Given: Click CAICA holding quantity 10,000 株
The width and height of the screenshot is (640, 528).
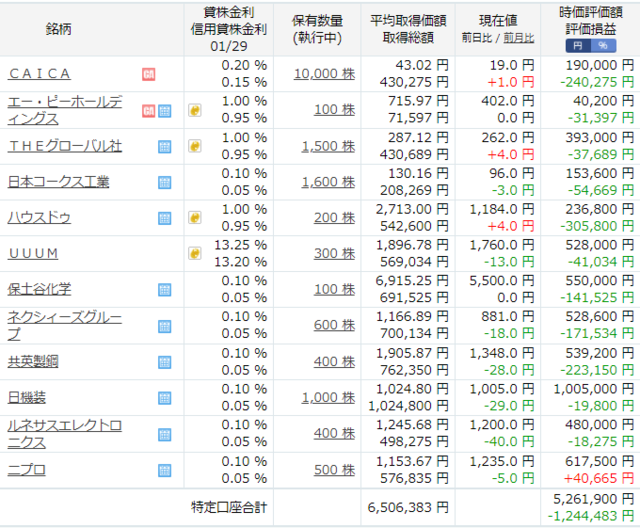Looking at the screenshot, I should (x=324, y=74).
